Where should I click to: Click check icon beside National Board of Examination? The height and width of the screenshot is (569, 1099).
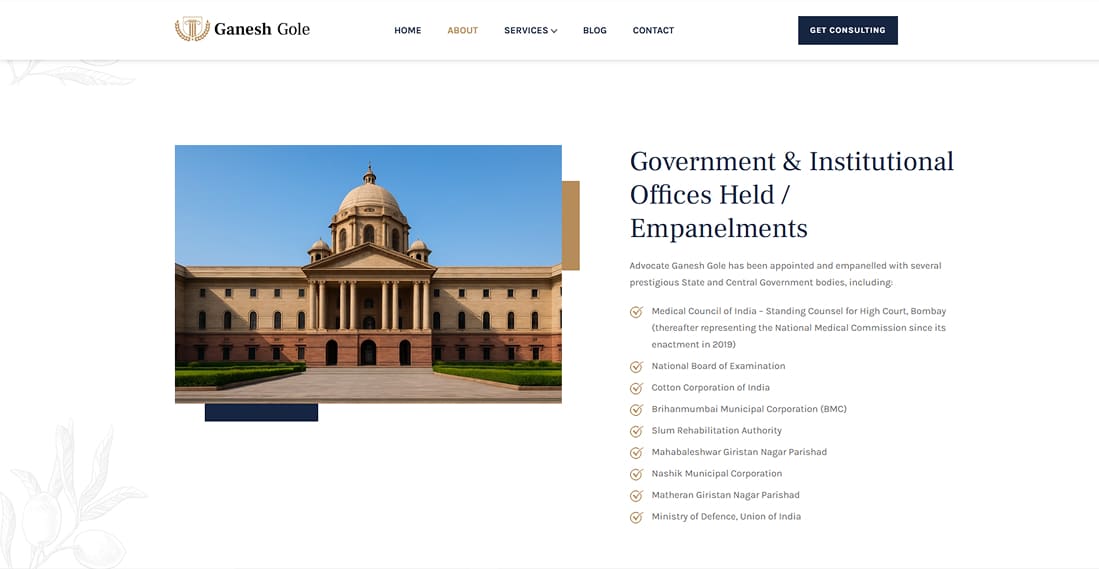636,367
